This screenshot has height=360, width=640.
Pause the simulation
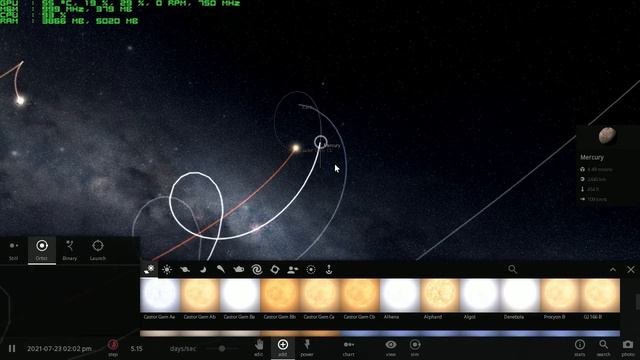pyautogui.click(x=12, y=349)
